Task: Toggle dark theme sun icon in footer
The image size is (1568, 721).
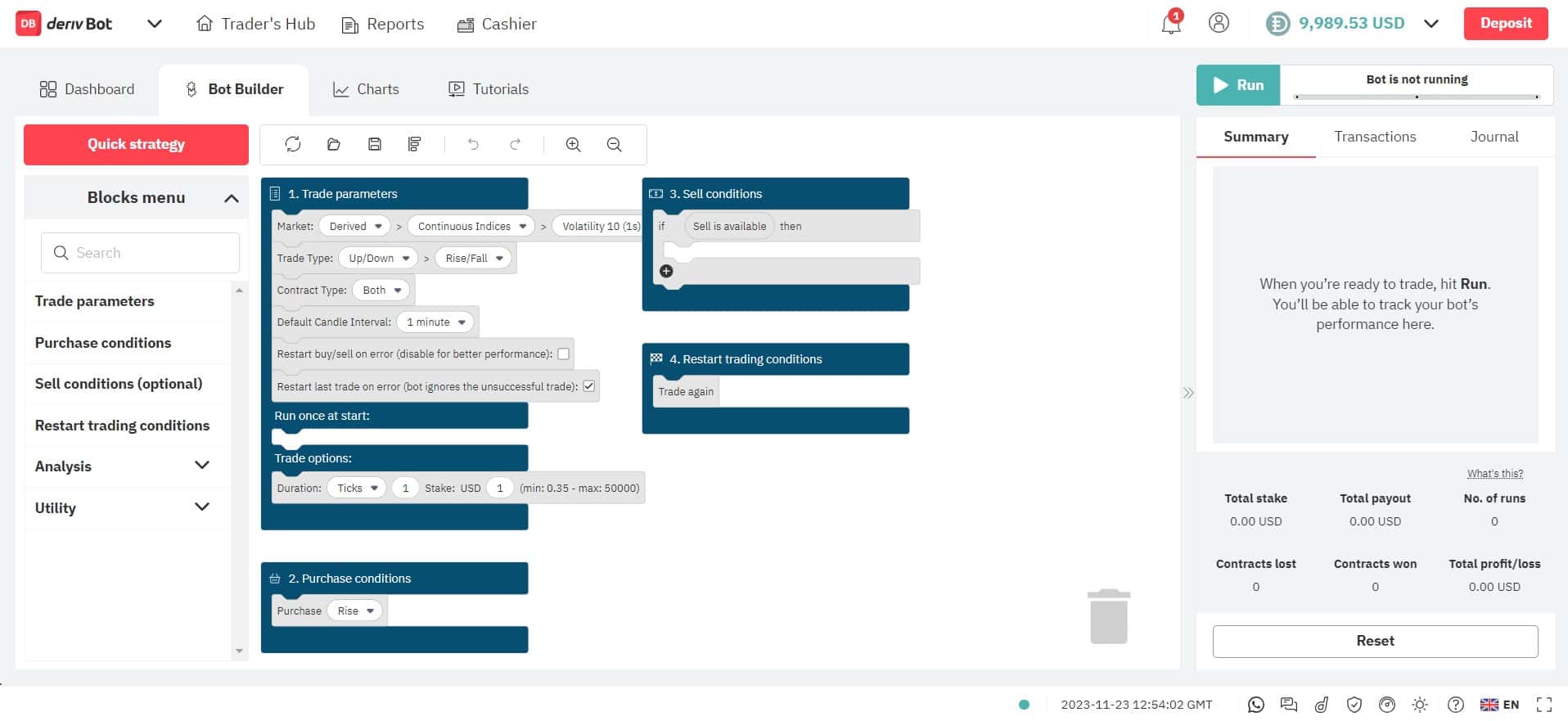Action: 1420,705
